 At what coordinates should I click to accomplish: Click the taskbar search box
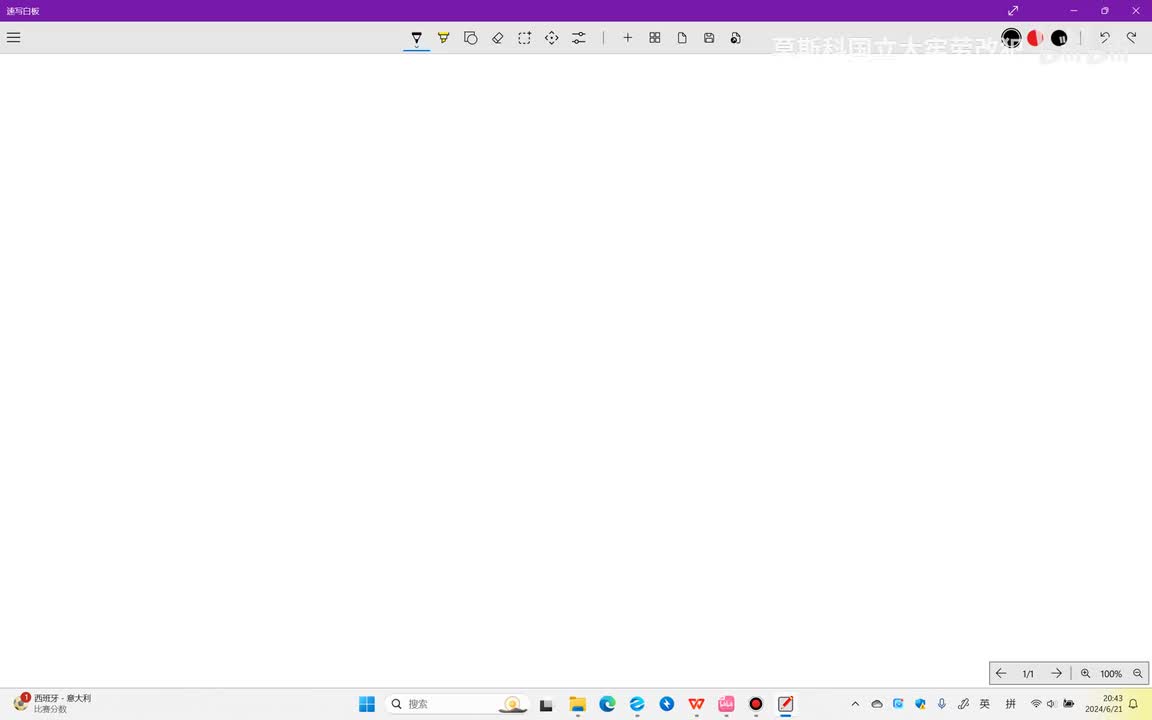click(456, 704)
